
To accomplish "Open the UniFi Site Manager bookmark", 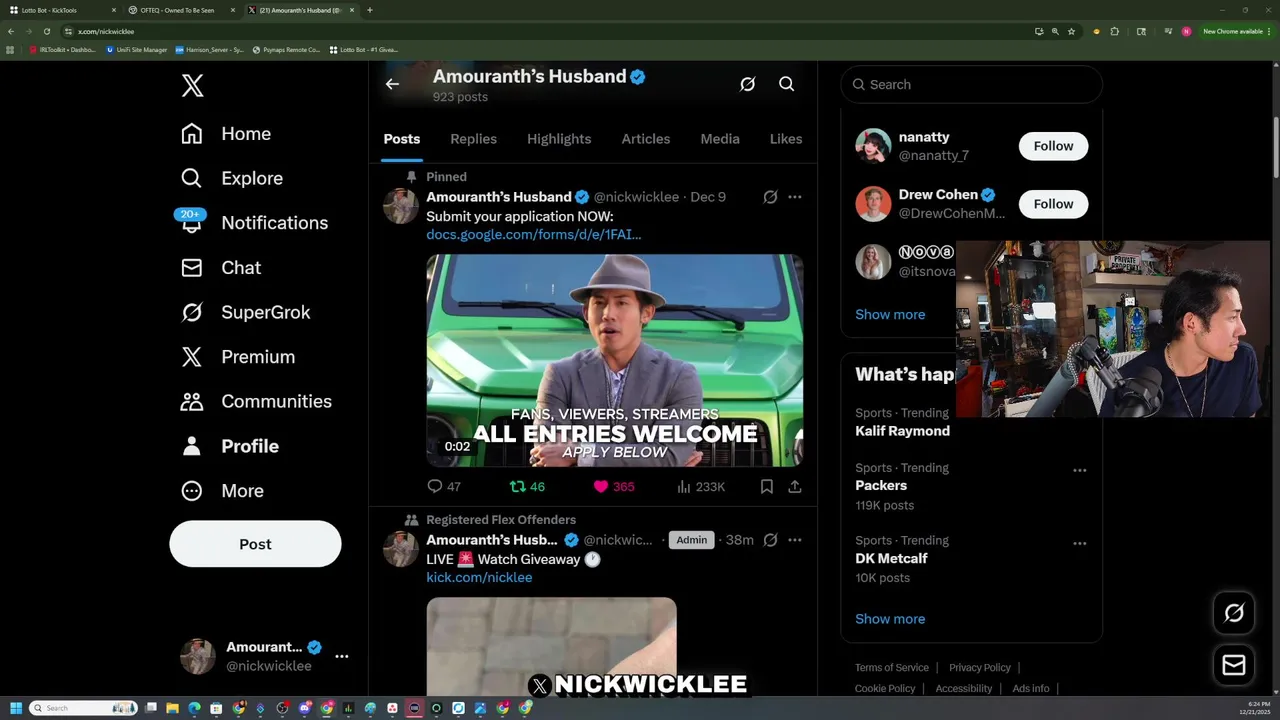I will [137, 49].
